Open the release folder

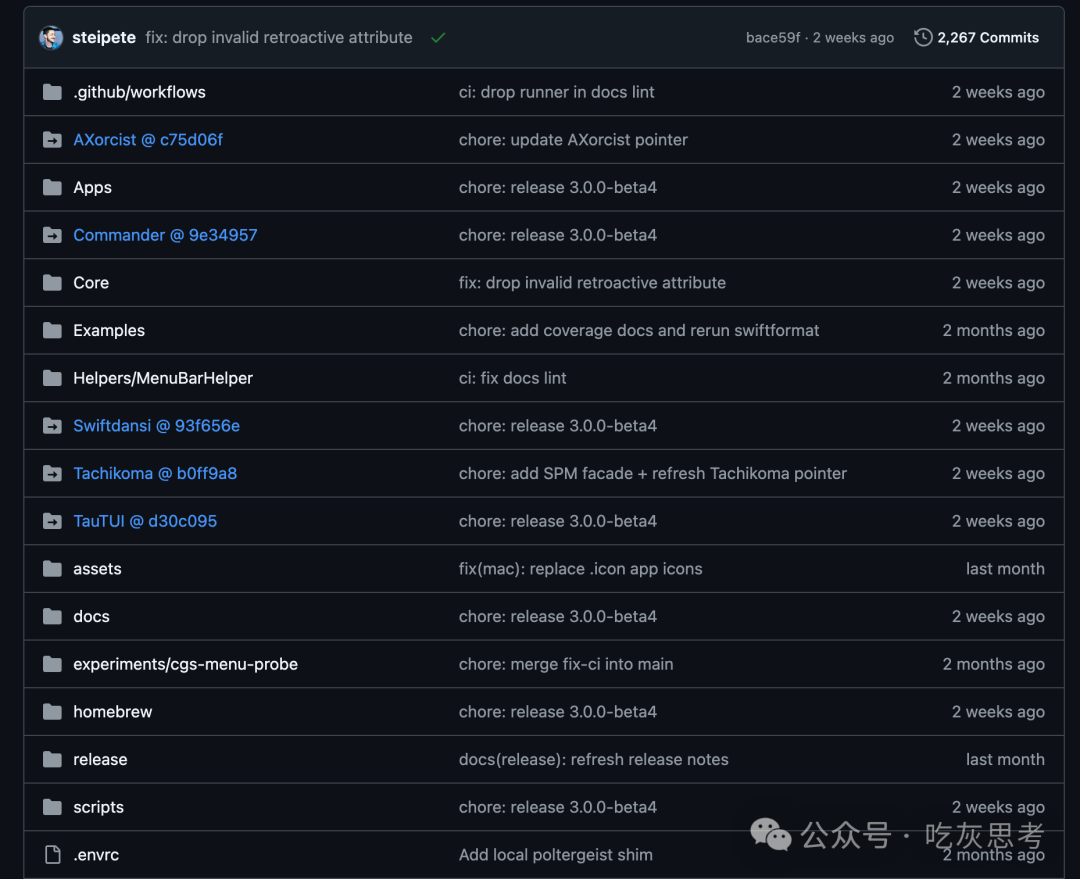point(100,759)
